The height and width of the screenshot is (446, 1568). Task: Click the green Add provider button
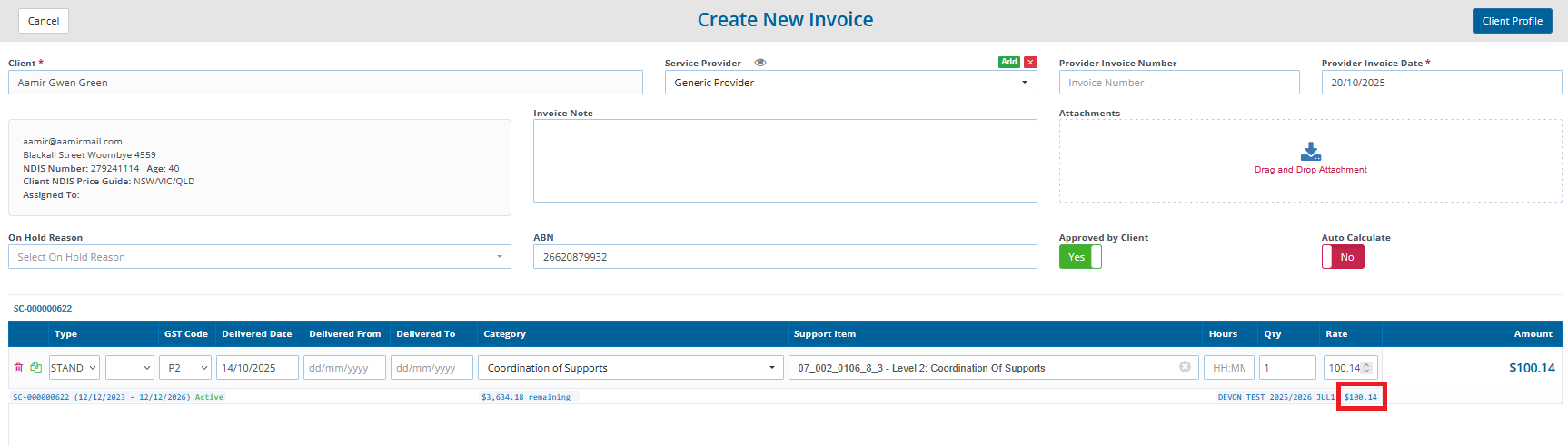pos(1008,62)
